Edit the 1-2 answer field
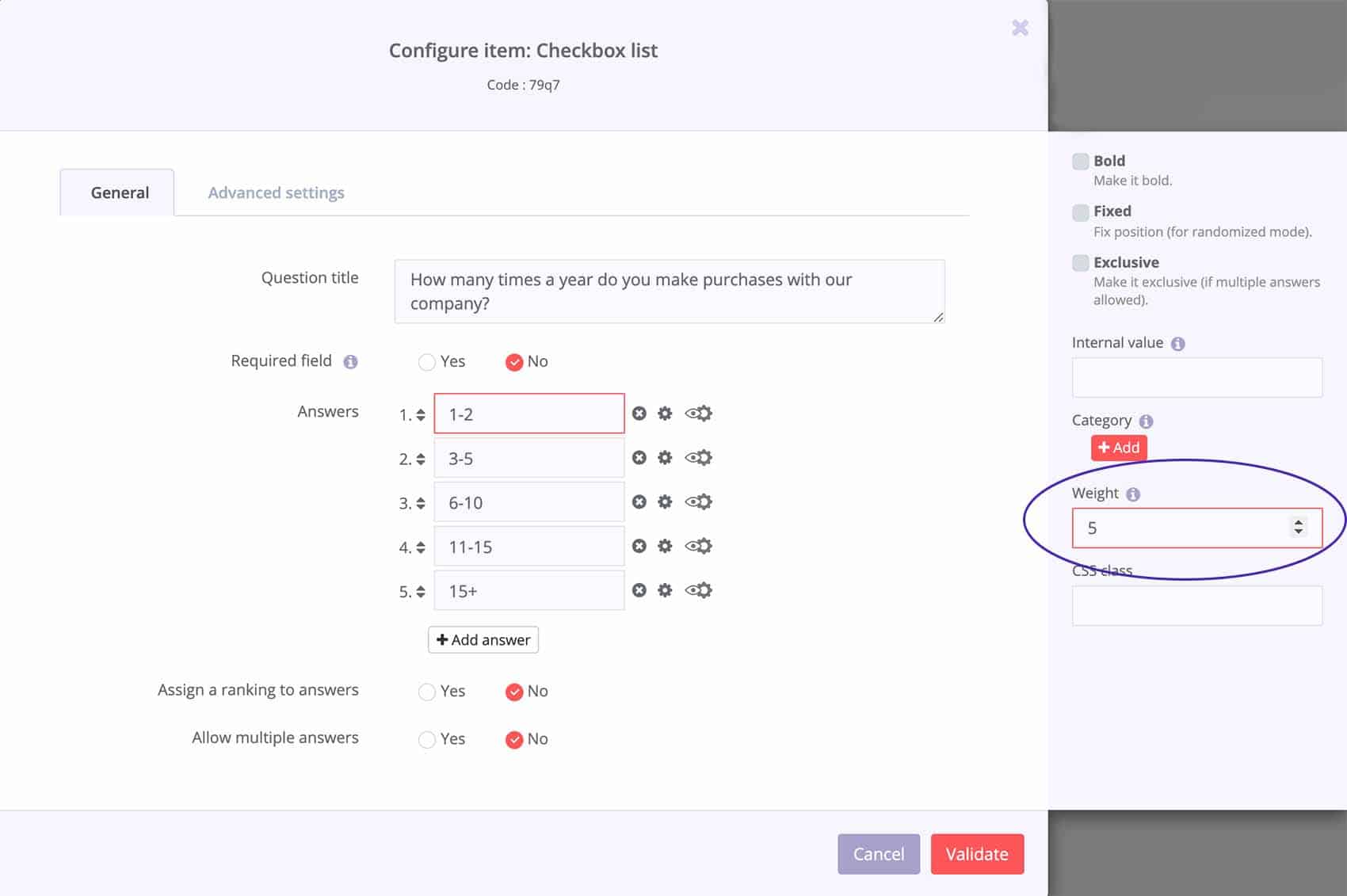The height and width of the screenshot is (896, 1347). pyautogui.click(x=529, y=414)
